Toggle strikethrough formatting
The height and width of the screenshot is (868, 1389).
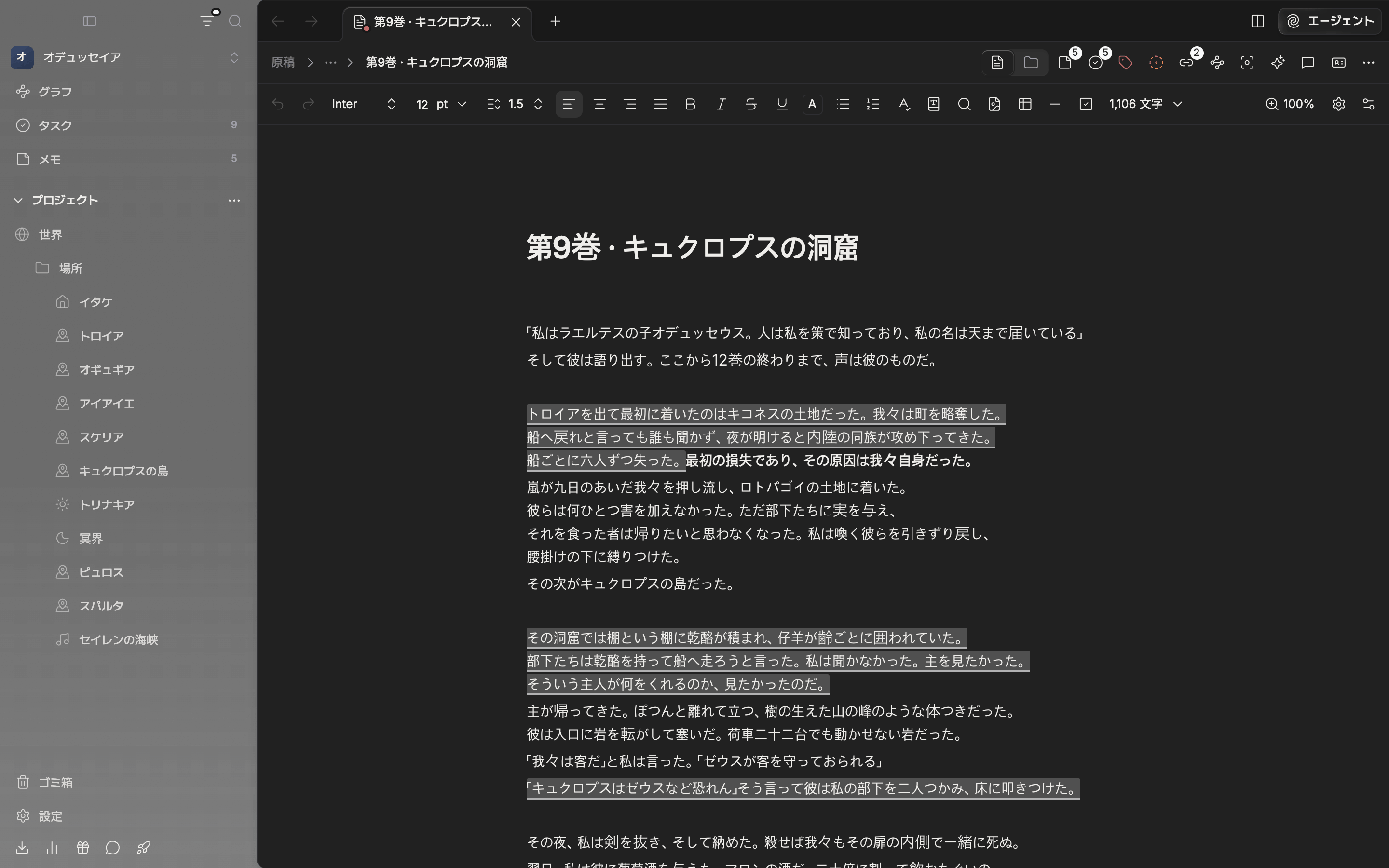tap(751, 104)
